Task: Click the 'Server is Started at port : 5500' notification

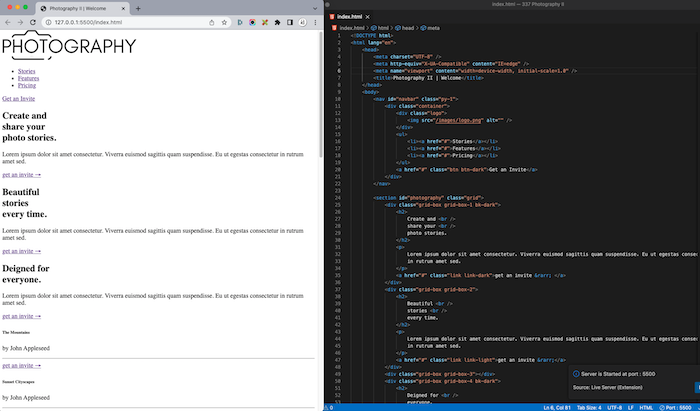Action: (618, 374)
